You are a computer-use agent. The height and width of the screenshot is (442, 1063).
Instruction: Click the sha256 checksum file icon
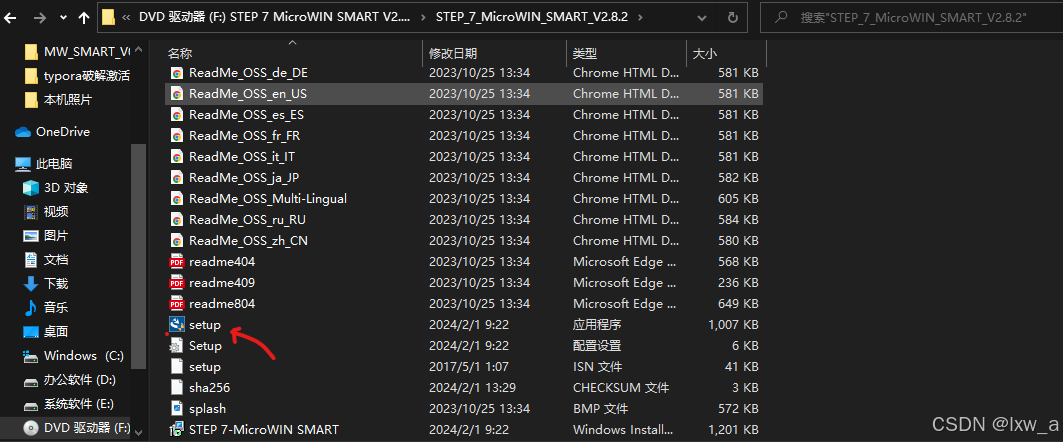[177, 388]
